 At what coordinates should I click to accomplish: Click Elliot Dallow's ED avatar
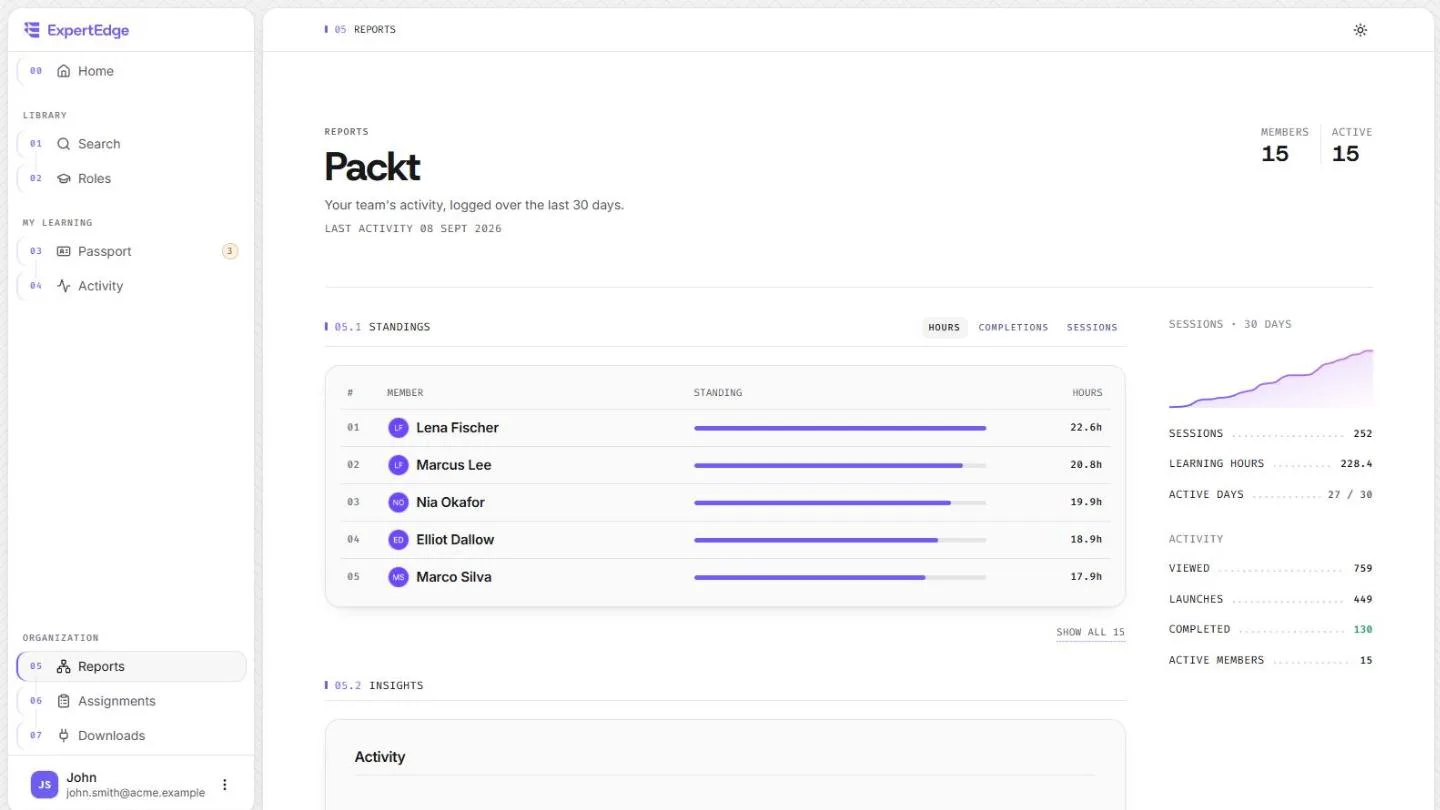pyautogui.click(x=399, y=540)
